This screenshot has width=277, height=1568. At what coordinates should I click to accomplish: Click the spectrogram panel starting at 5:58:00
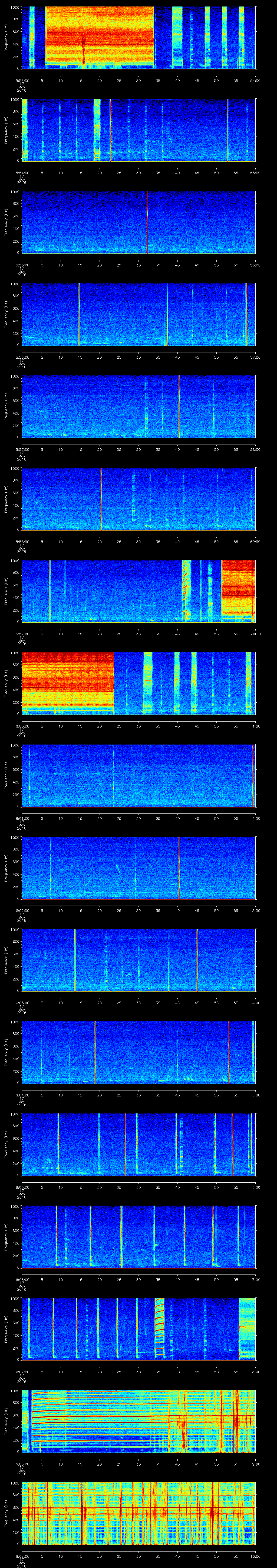(138, 499)
